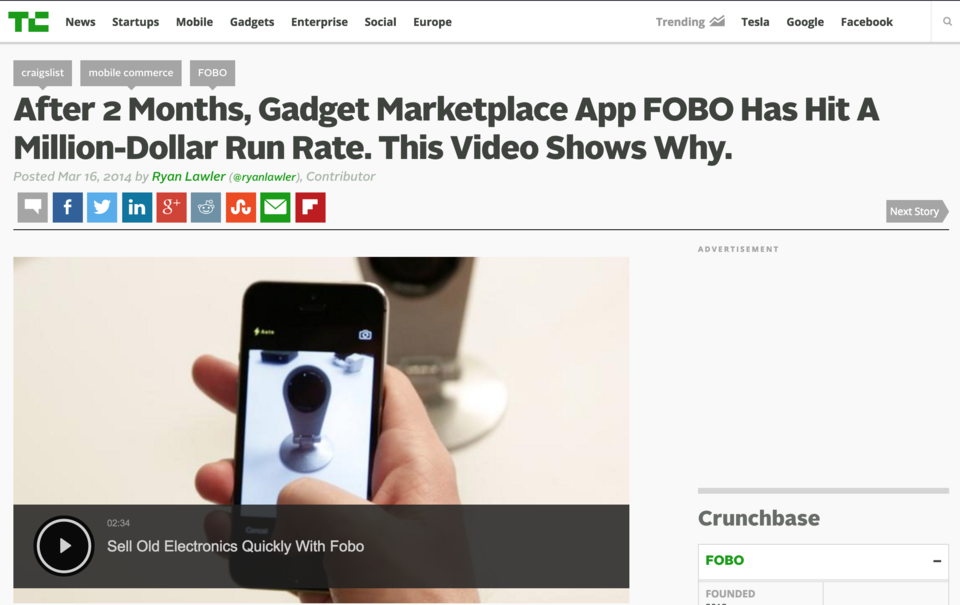Share article on Facebook icon

(67, 207)
